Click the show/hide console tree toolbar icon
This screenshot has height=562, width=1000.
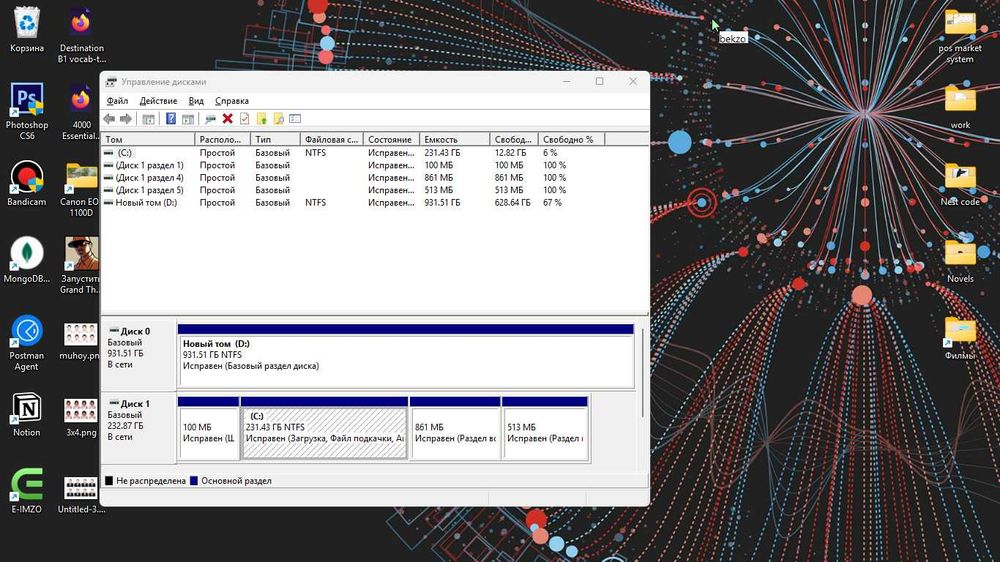[149, 119]
